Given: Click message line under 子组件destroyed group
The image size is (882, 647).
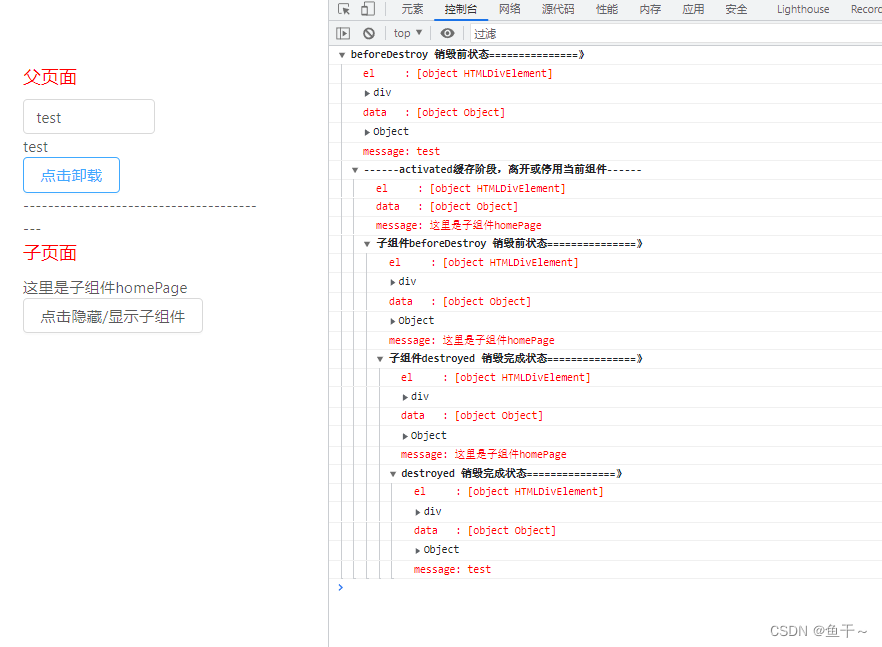Looking at the screenshot, I should point(483,455).
